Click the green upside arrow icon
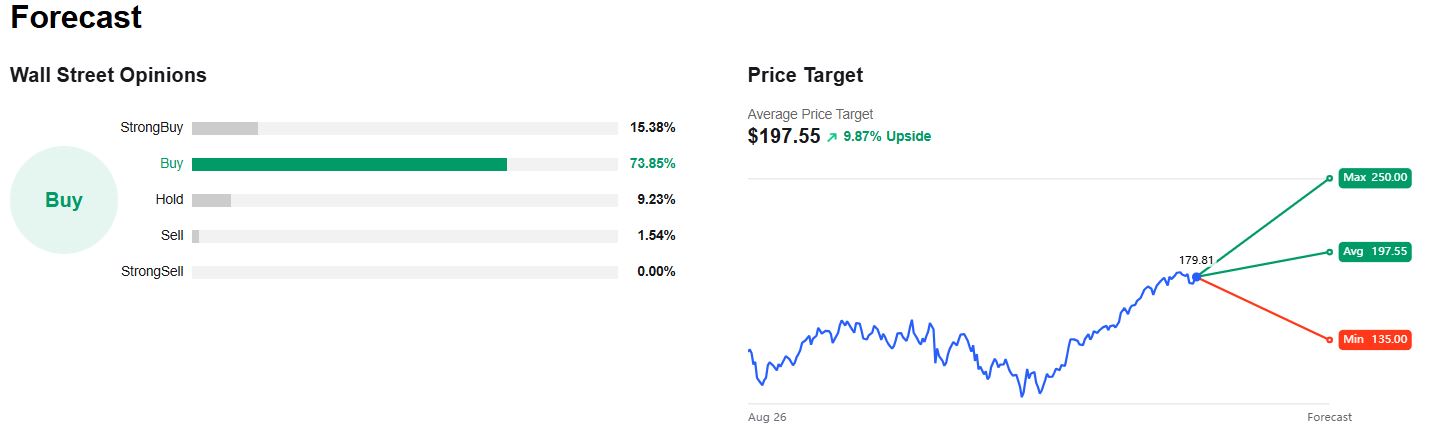The width and height of the screenshot is (1432, 442). coord(832,137)
